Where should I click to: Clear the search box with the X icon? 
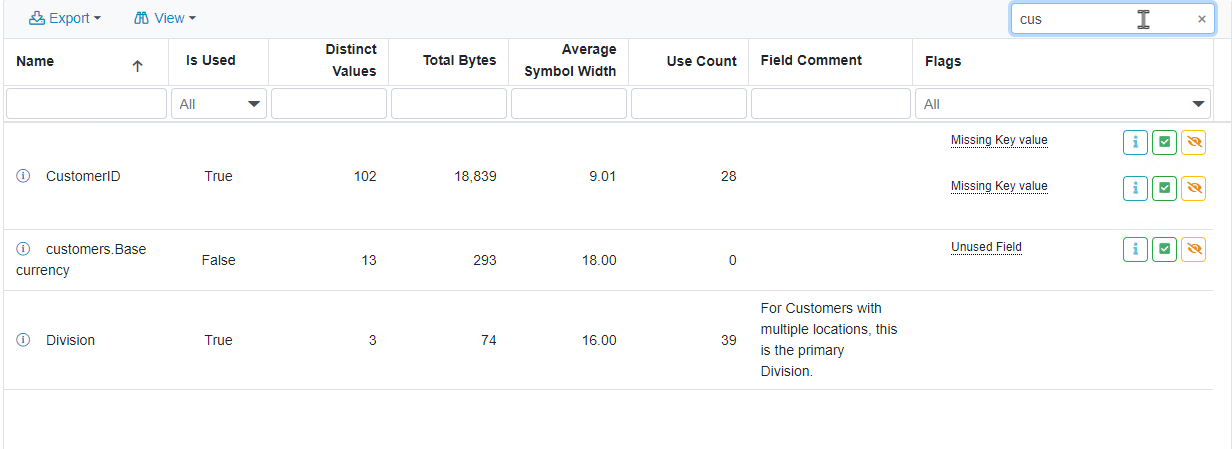click(x=1201, y=19)
